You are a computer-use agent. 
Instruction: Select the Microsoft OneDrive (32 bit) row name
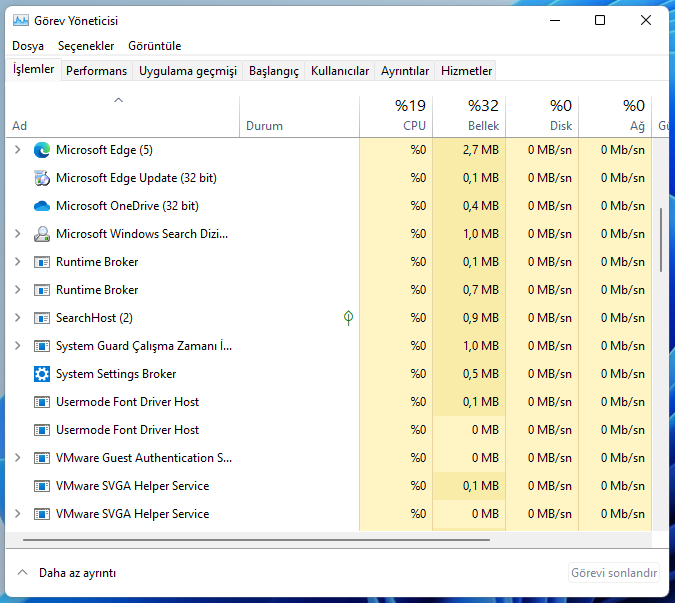(x=127, y=206)
